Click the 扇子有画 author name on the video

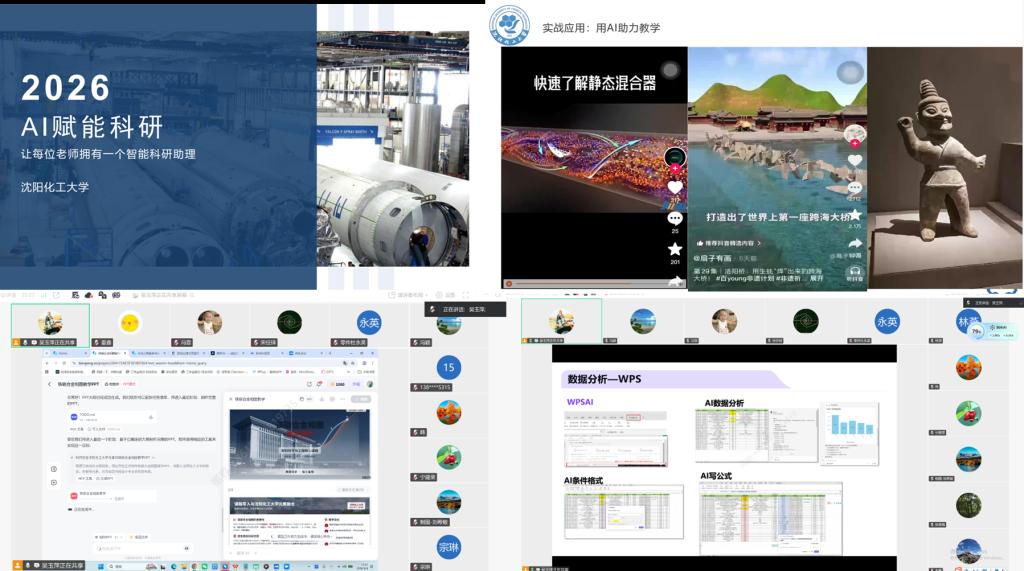pos(717,258)
